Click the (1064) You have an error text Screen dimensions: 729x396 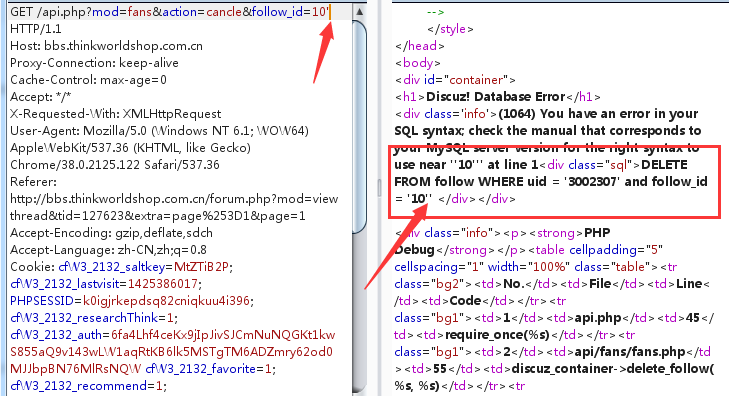click(598, 114)
